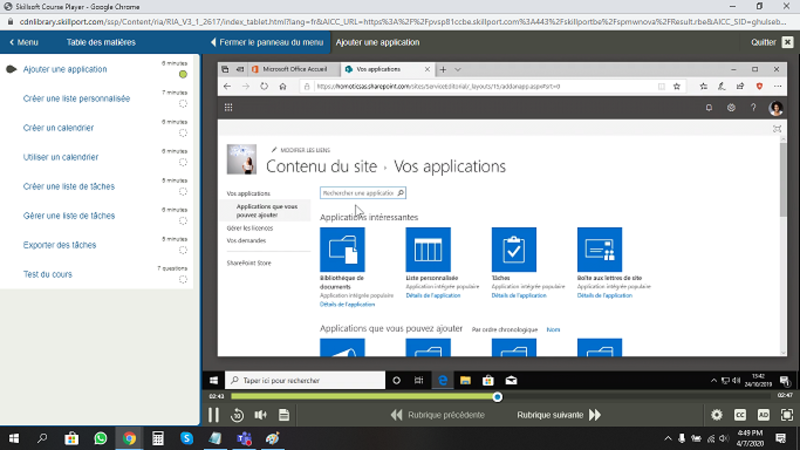Click SharePoint notifications bell icon
Viewport: 800px width, 450px height.
(x=709, y=108)
